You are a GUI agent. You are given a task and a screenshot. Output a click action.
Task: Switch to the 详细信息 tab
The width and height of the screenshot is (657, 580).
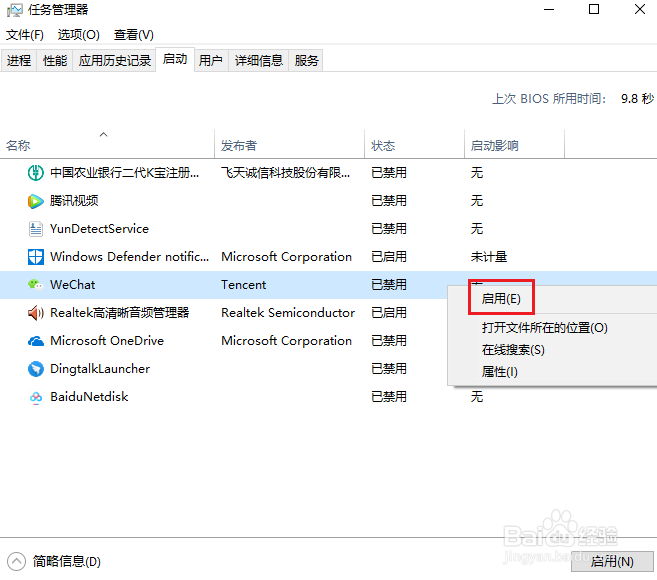tap(259, 61)
